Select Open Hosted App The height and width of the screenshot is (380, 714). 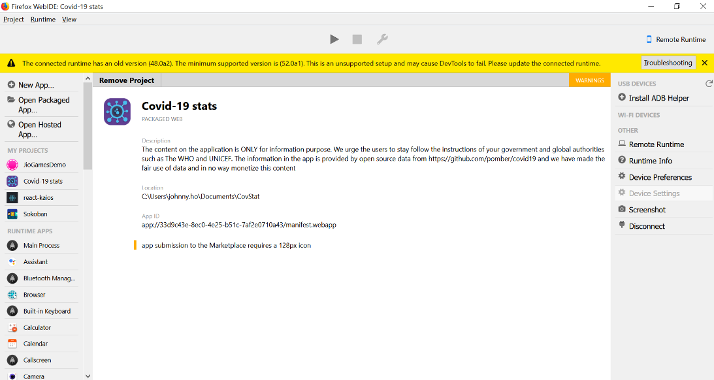pyautogui.click(x=42, y=129)
